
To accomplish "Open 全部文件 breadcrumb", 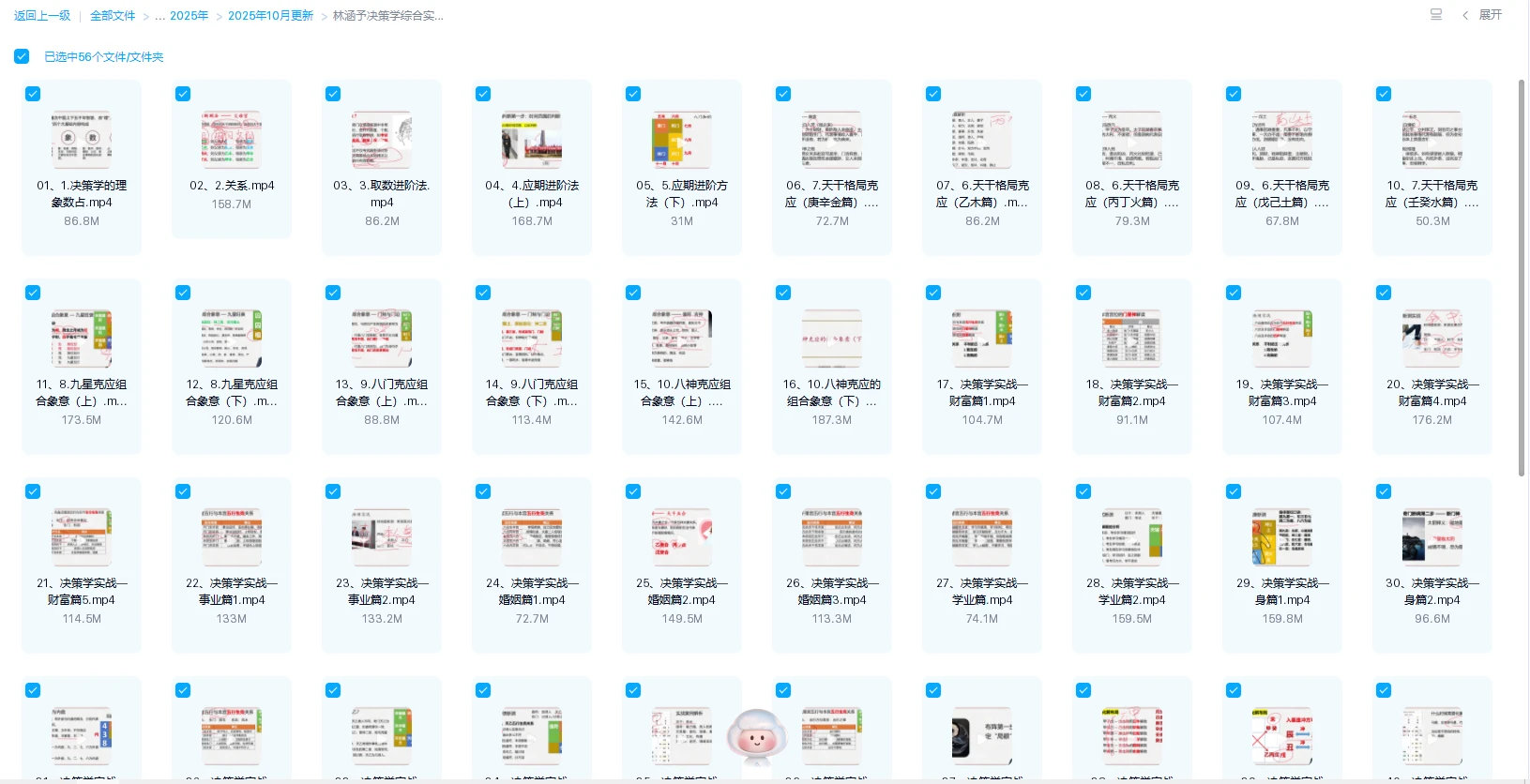I will click(x=113, y=16).
